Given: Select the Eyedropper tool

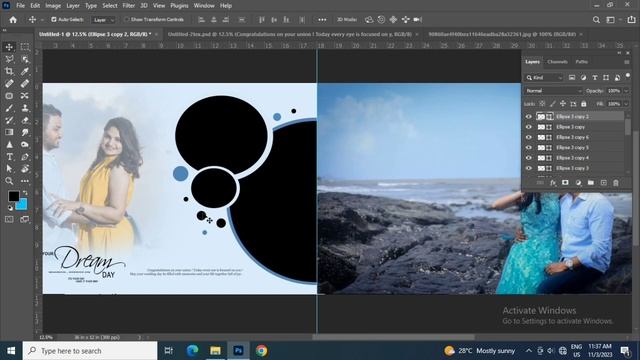Looking at the screenshot, I should click(25, 71).
